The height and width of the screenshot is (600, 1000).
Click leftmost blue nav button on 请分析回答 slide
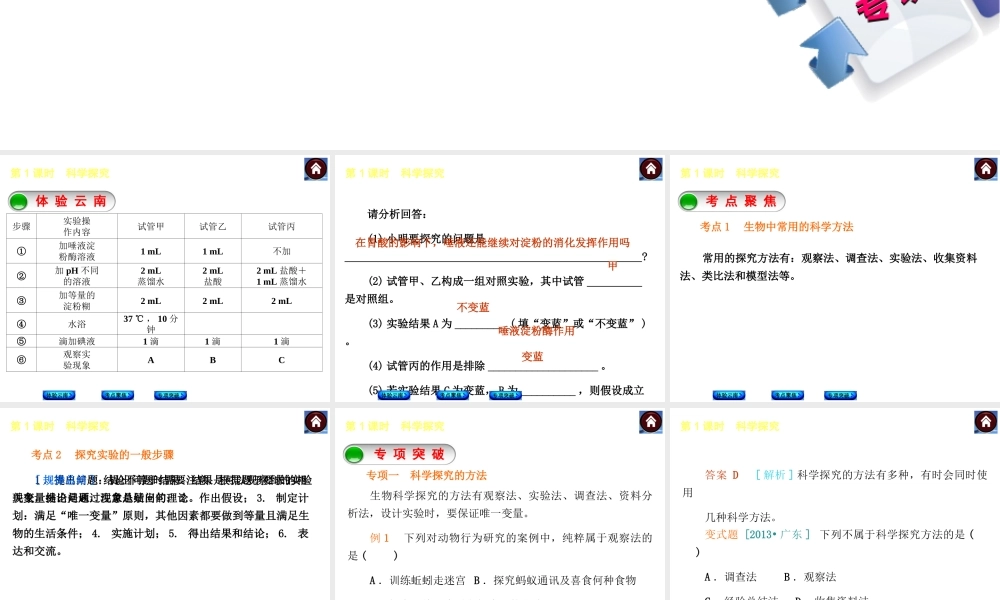tap(394, 395)
